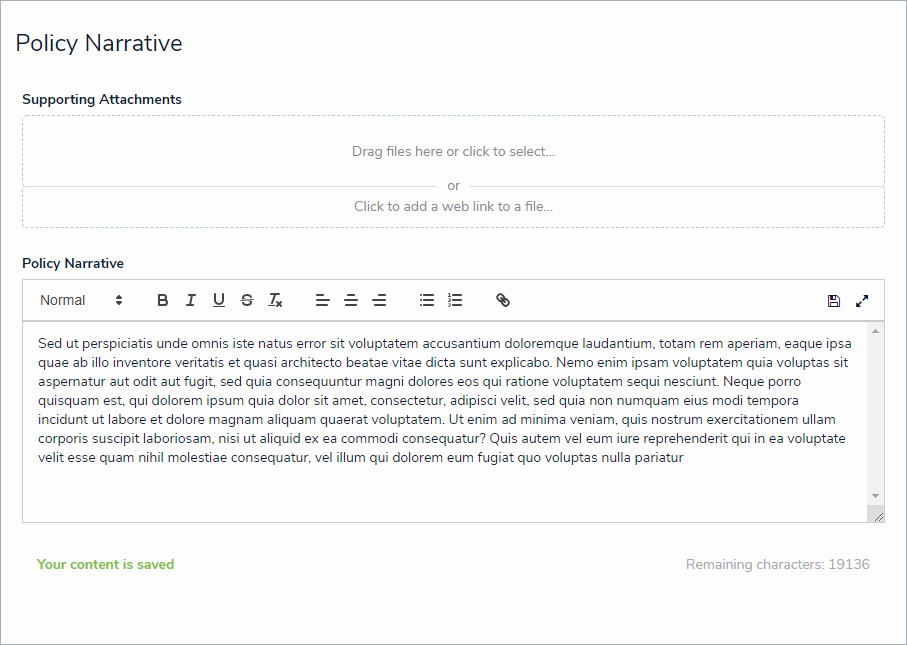
Task: Insert a bulleted list
Action: (x=427, y=300)
